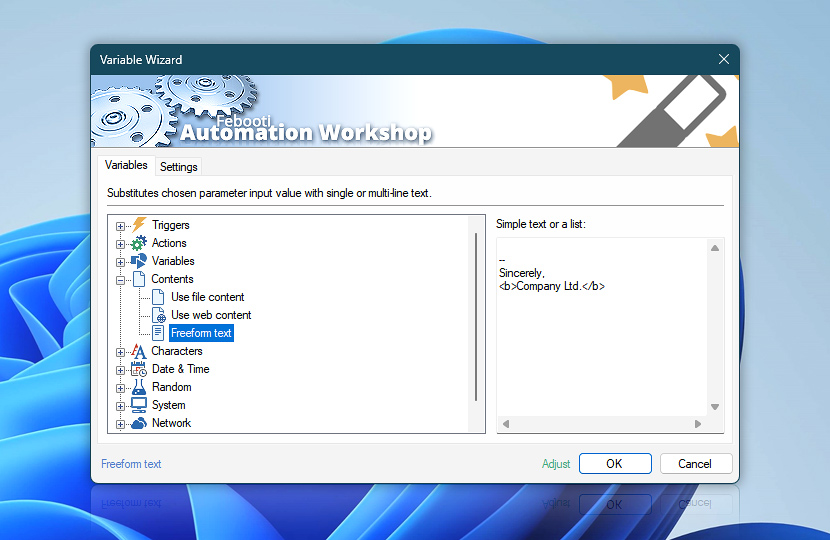This screenshot has width=830, height=540.
Task: Expand the Characters tree node
Action: (x=120, y=352)
